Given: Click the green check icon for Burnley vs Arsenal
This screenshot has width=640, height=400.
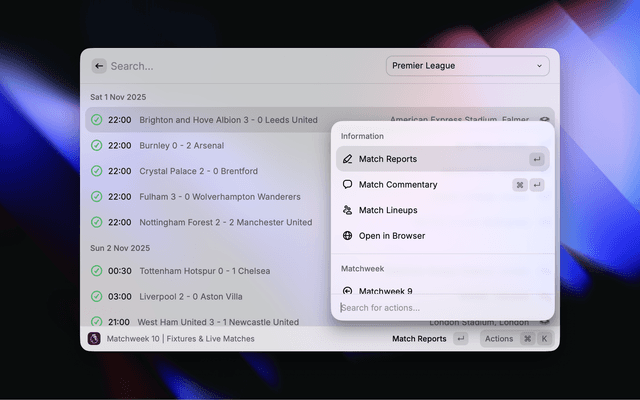Looking at the screenshot, I should point(96,145).
